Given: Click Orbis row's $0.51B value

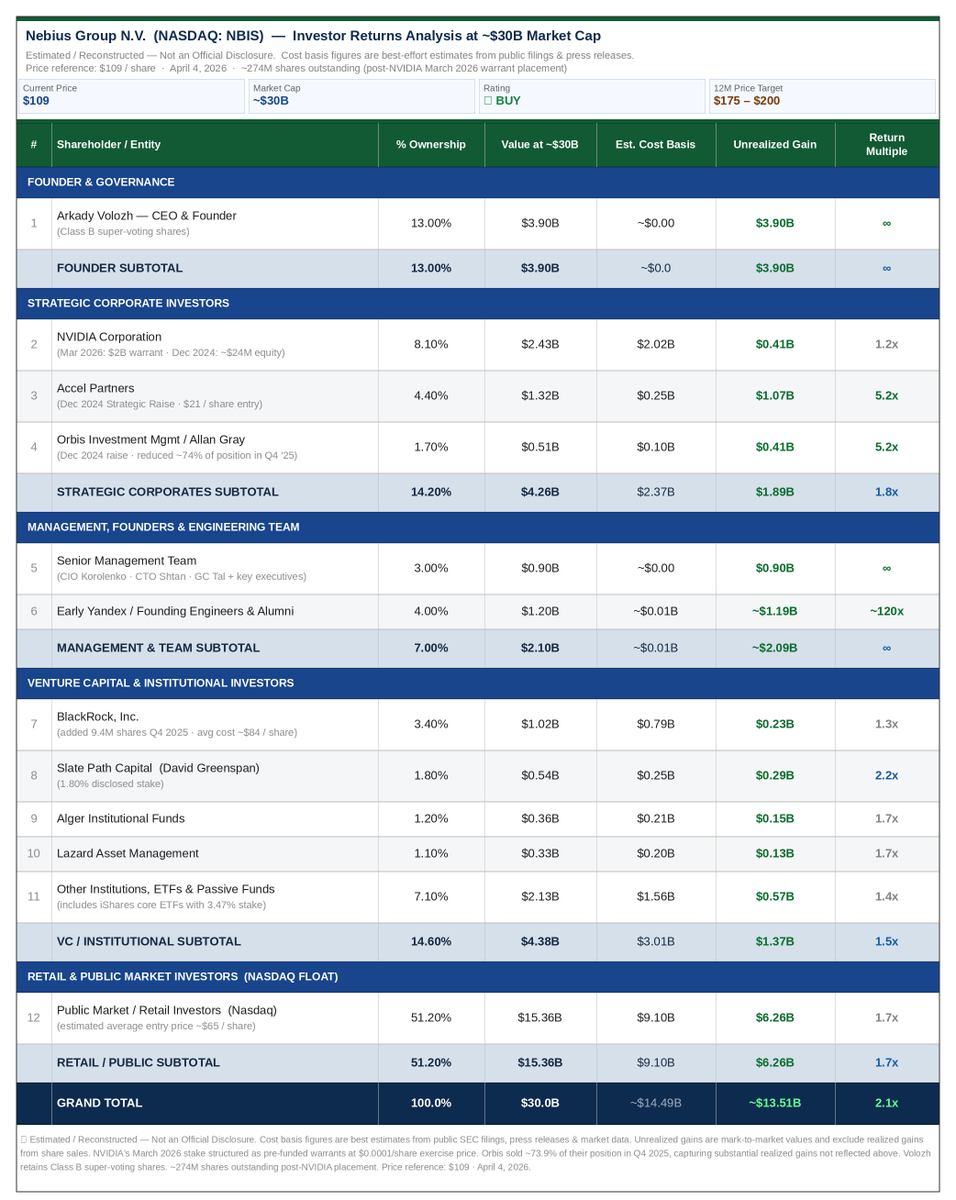Looking at the screenshot, I should pos(540,447).
